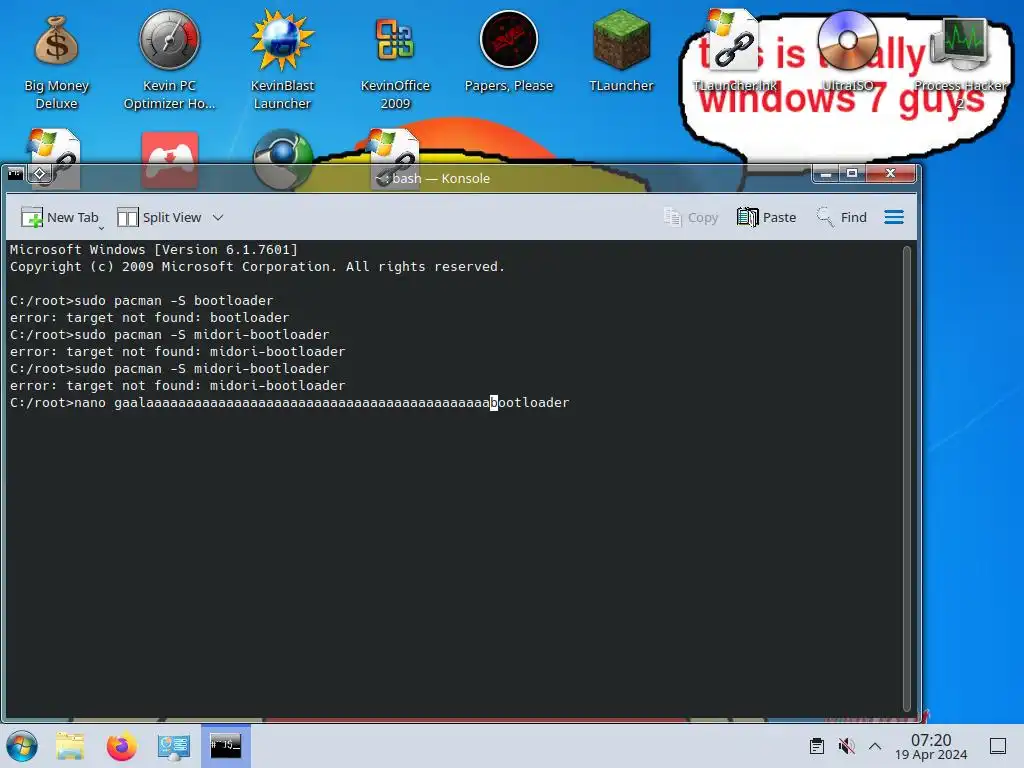Maximize the Konsole window
The width and height of the screenshot is (1024, 768).
(852, 174)
